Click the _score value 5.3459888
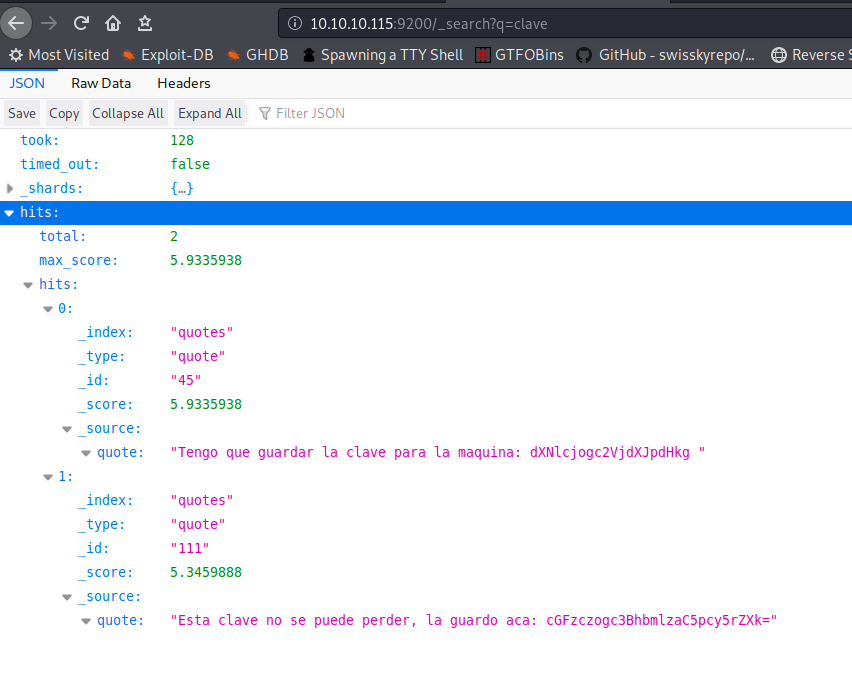 pos(206,572)
